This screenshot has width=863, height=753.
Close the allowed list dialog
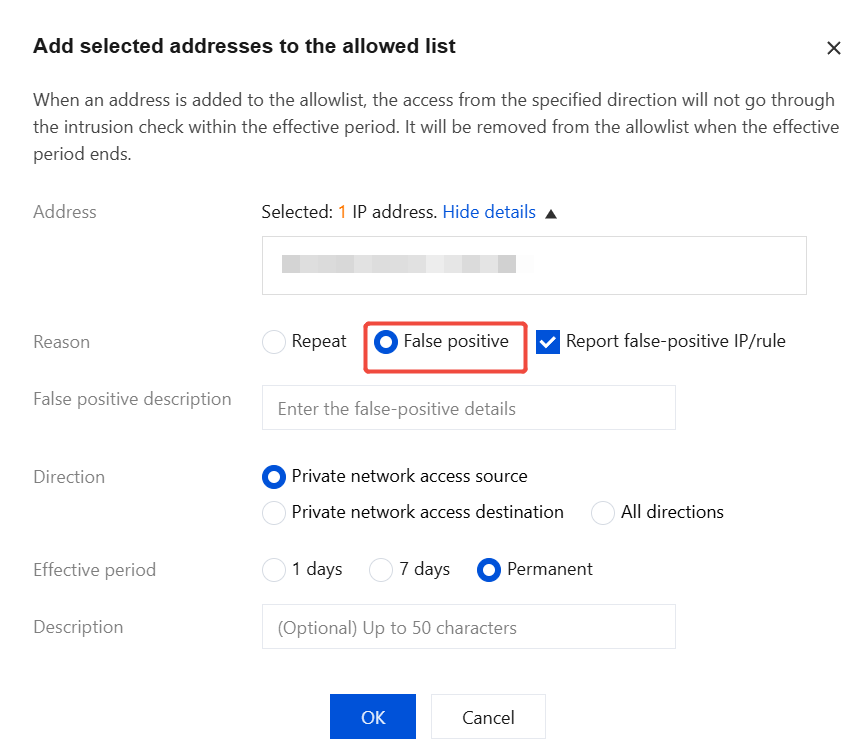833,48
